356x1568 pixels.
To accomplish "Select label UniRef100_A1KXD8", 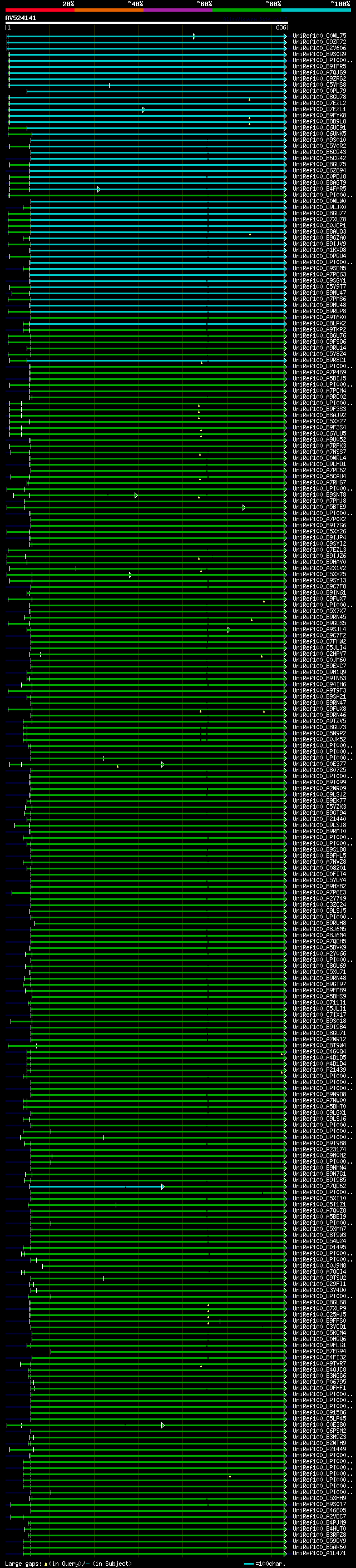I will tap(319, 250).
